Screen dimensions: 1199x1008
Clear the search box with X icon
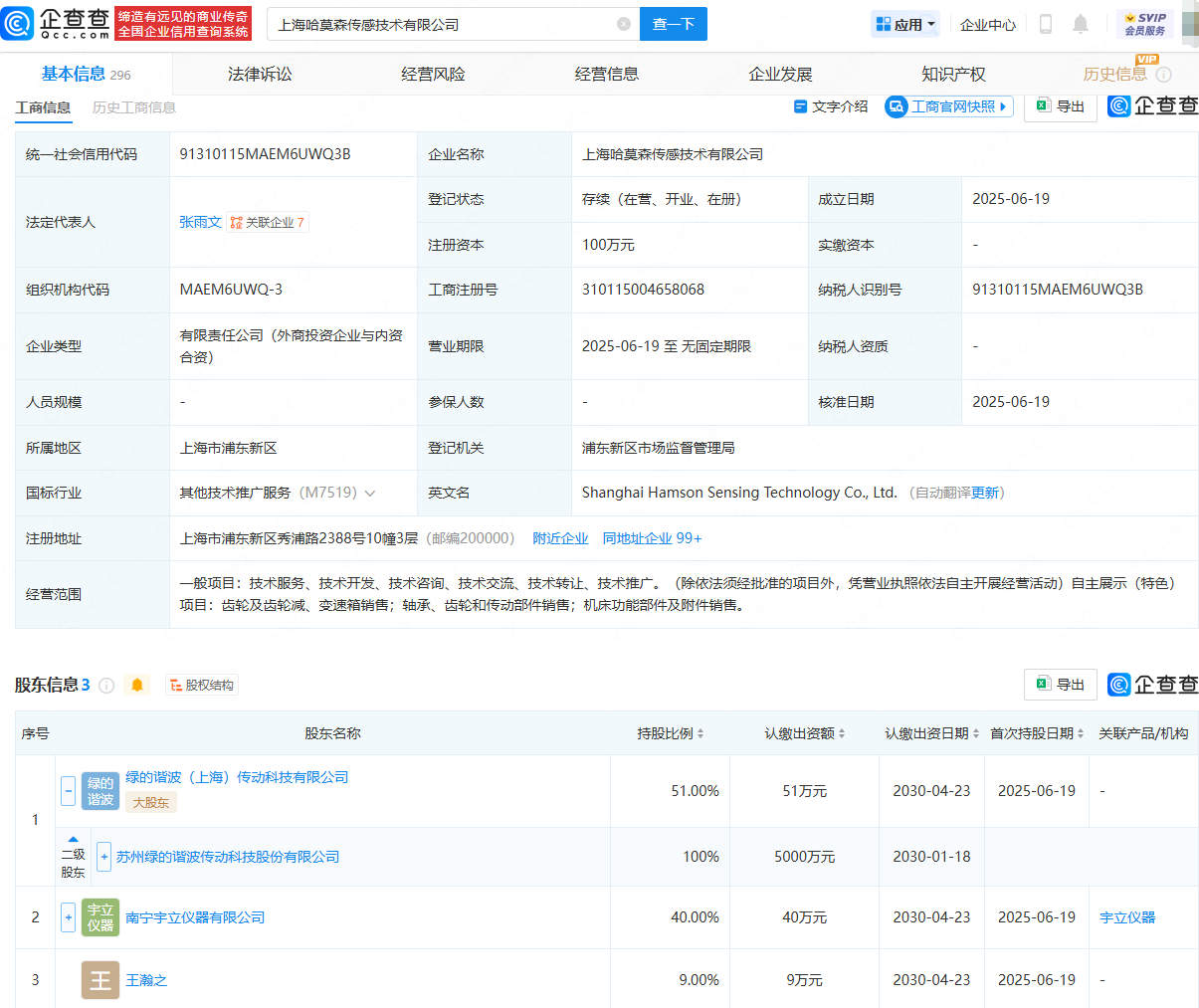pos(624,24)
